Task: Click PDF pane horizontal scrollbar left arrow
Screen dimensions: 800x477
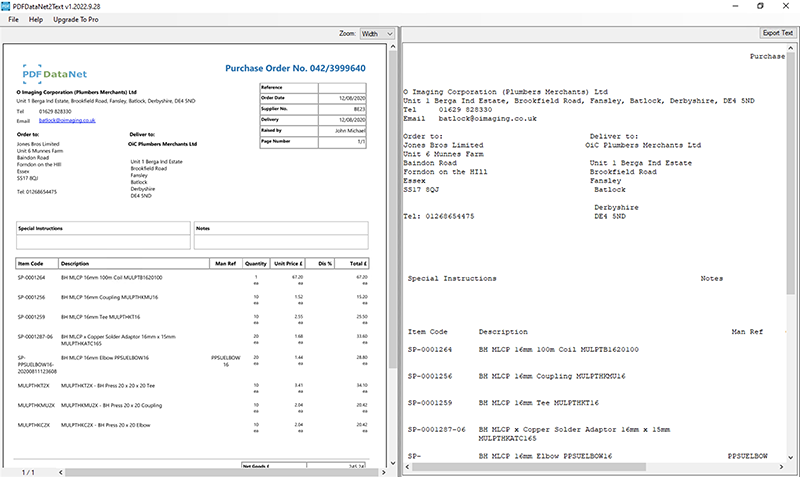Action: tap(61, 472)
